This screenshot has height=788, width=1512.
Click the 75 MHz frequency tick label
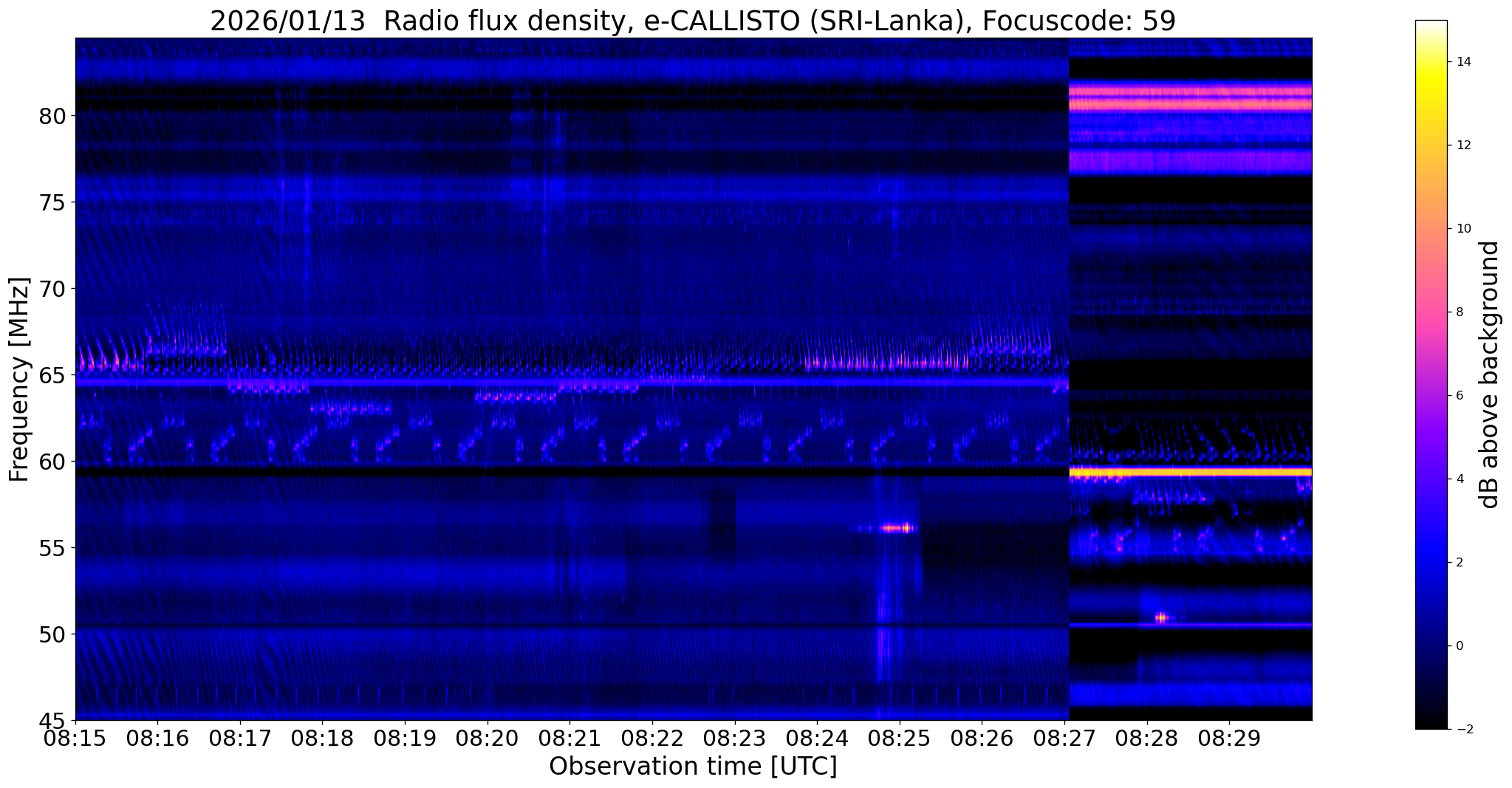51,202
